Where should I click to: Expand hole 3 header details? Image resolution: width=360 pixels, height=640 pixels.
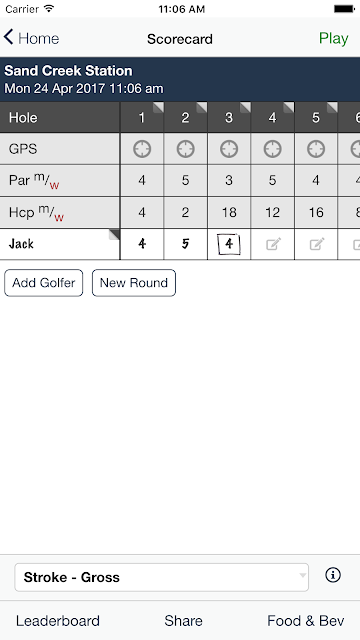[x=245, y=107]
